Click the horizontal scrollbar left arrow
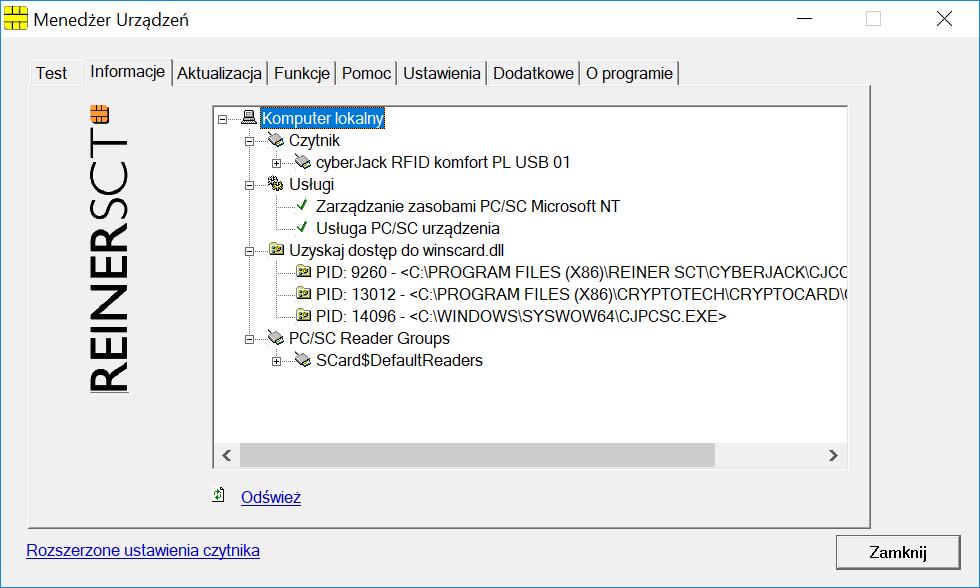The height and width of the screenshot is (588, 980). coord(227,456)
